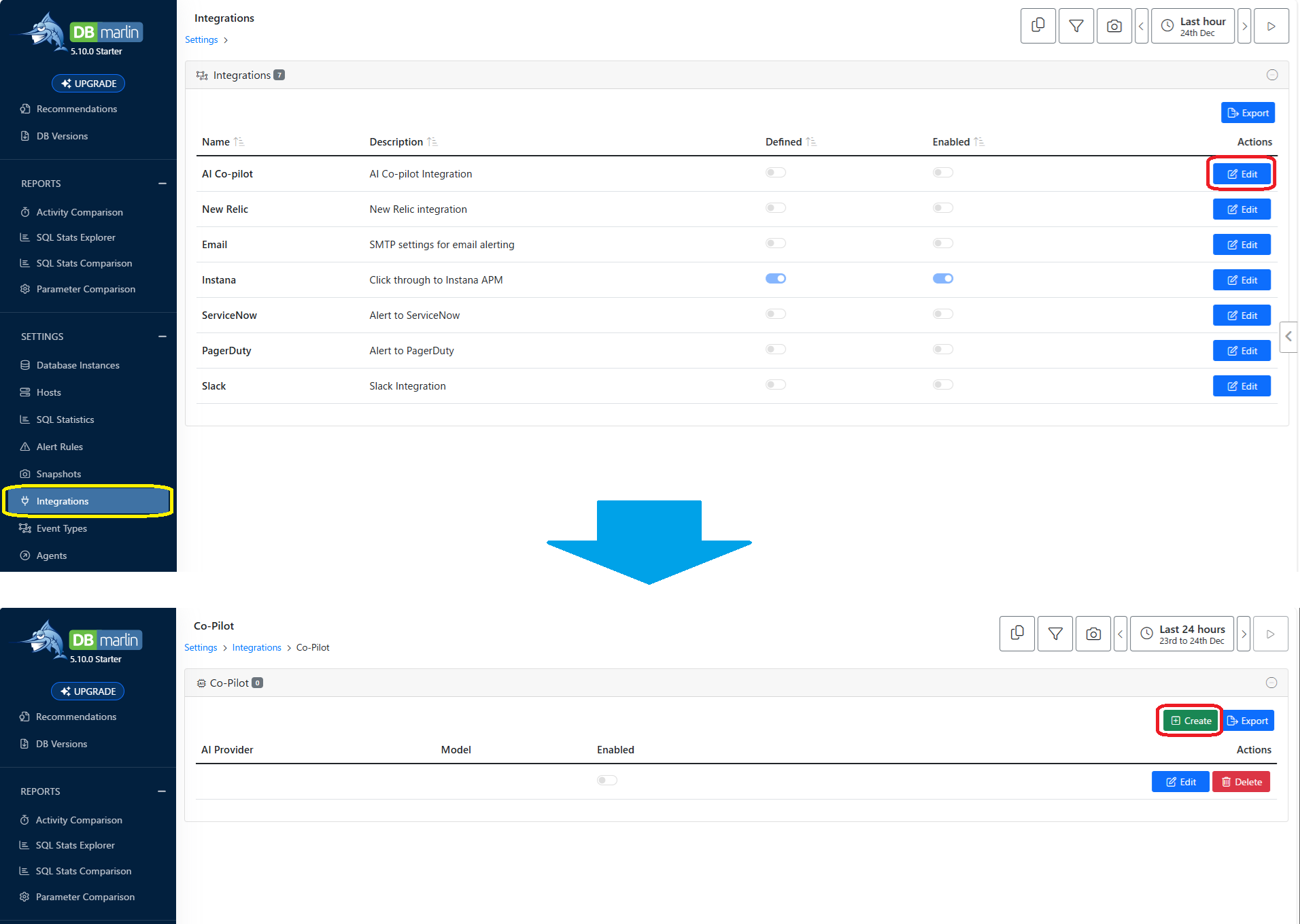The image size is (1300, 924).
Task: Click copy icon in Co-Pilot page toolbar
Action: (1017, 634)
